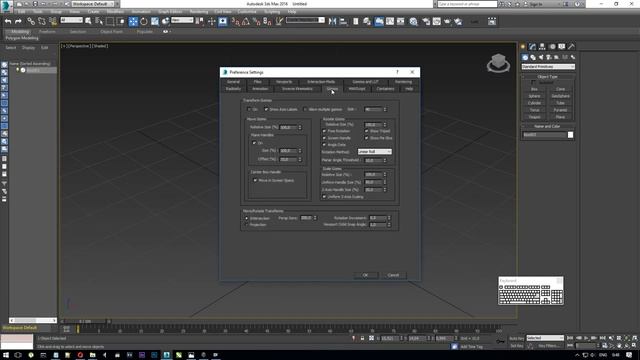
Task: Click the Help question mark in Preference Settings
Action: pos(397,72)
